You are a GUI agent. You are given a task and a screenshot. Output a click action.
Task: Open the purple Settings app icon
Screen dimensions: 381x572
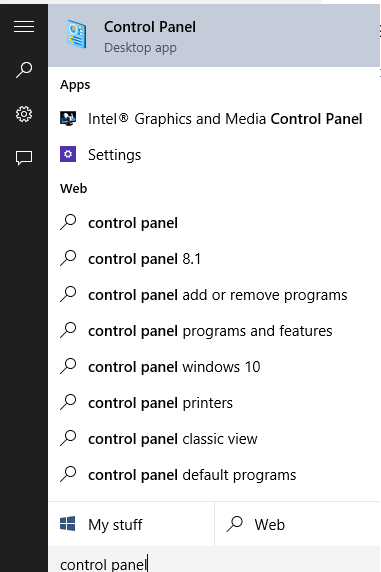pyautogui.click(x=68, y=154)
